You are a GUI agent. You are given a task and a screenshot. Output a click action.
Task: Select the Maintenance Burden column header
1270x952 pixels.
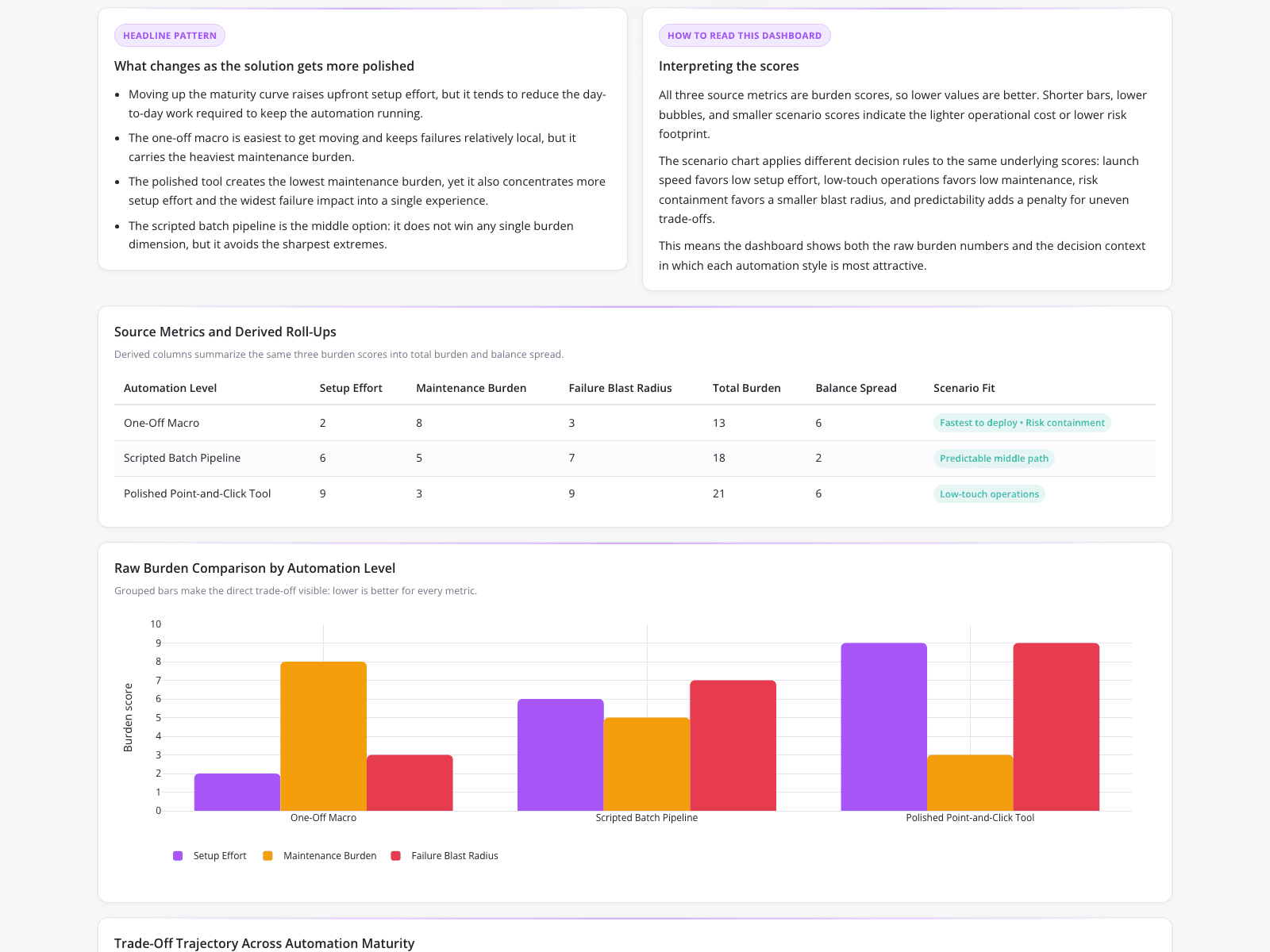click(x=471, y=388)
